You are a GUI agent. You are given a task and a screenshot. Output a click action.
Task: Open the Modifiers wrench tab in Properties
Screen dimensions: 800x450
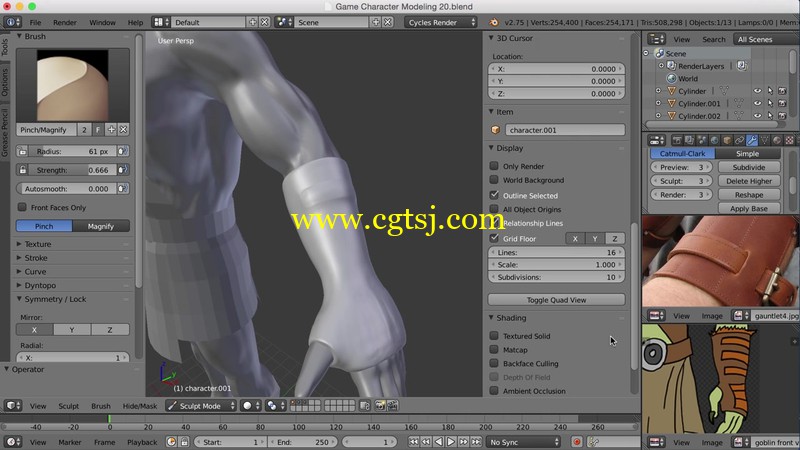click(752, 140)
